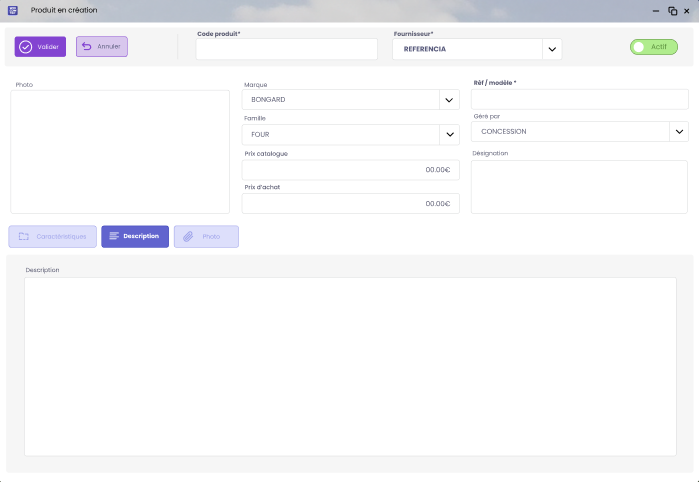Expand the Fournisseur dropdown
The image size is (699, 482).
click(551, 49)
